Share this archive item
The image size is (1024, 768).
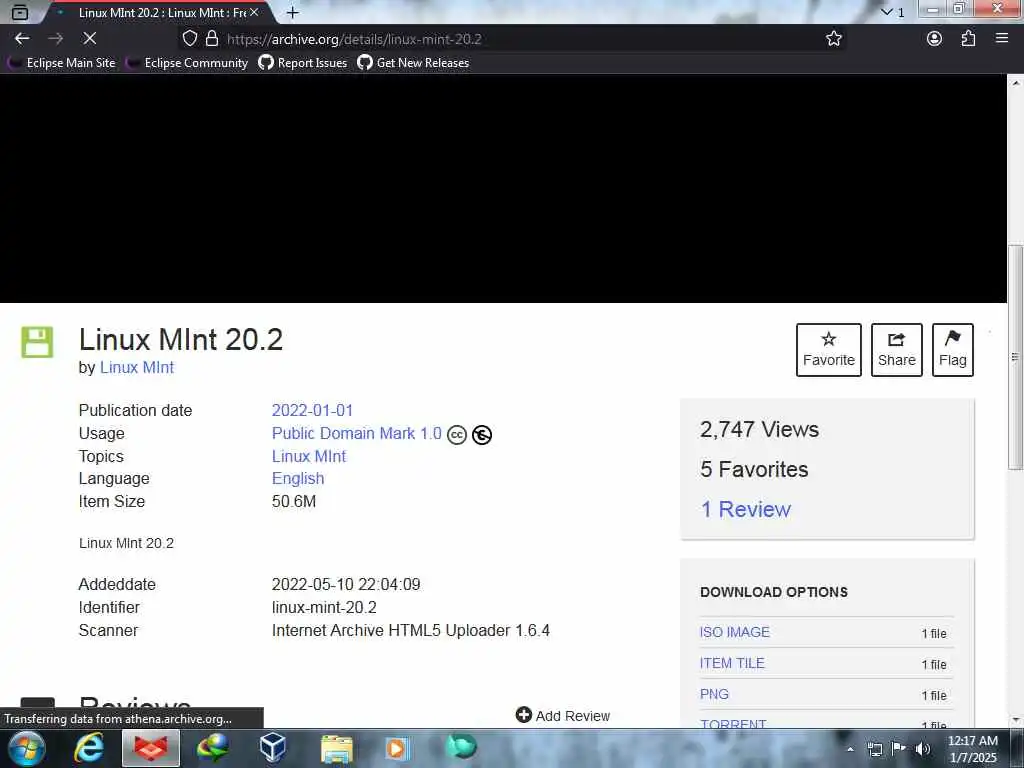click(x=896, y=349)
